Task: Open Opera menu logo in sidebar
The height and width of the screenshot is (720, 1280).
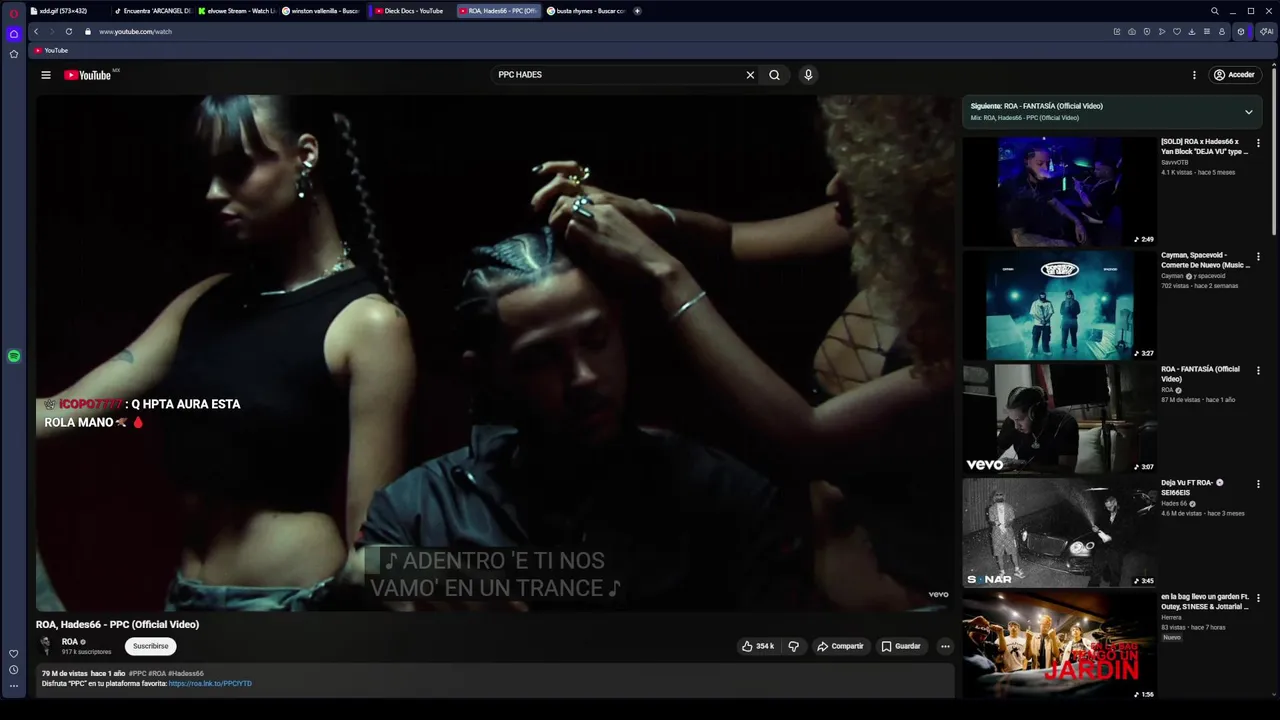Action: 14,14
